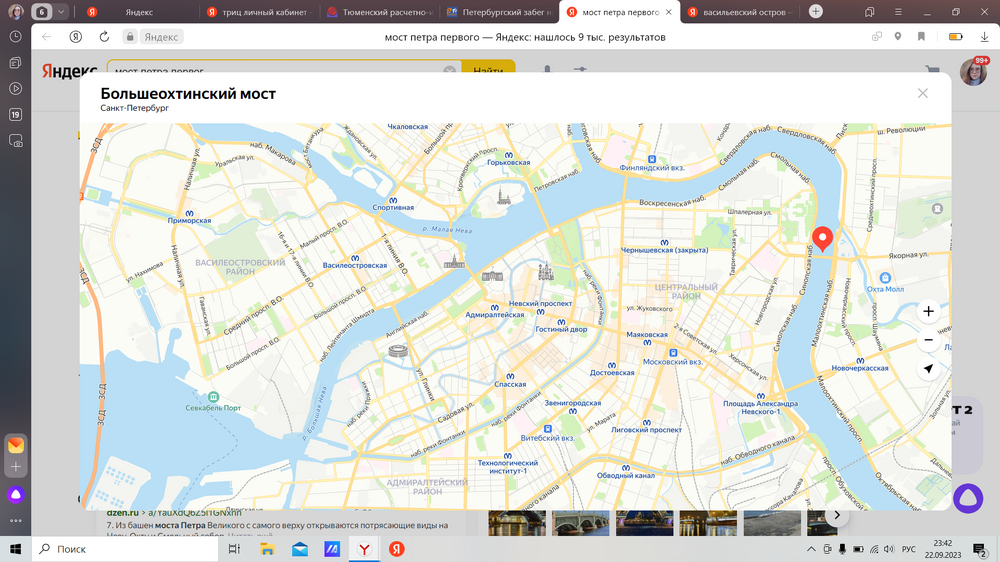The image size is (1000, 562).
Task: Show hidden tray icons chevron
Action: [x=811, y=549]
